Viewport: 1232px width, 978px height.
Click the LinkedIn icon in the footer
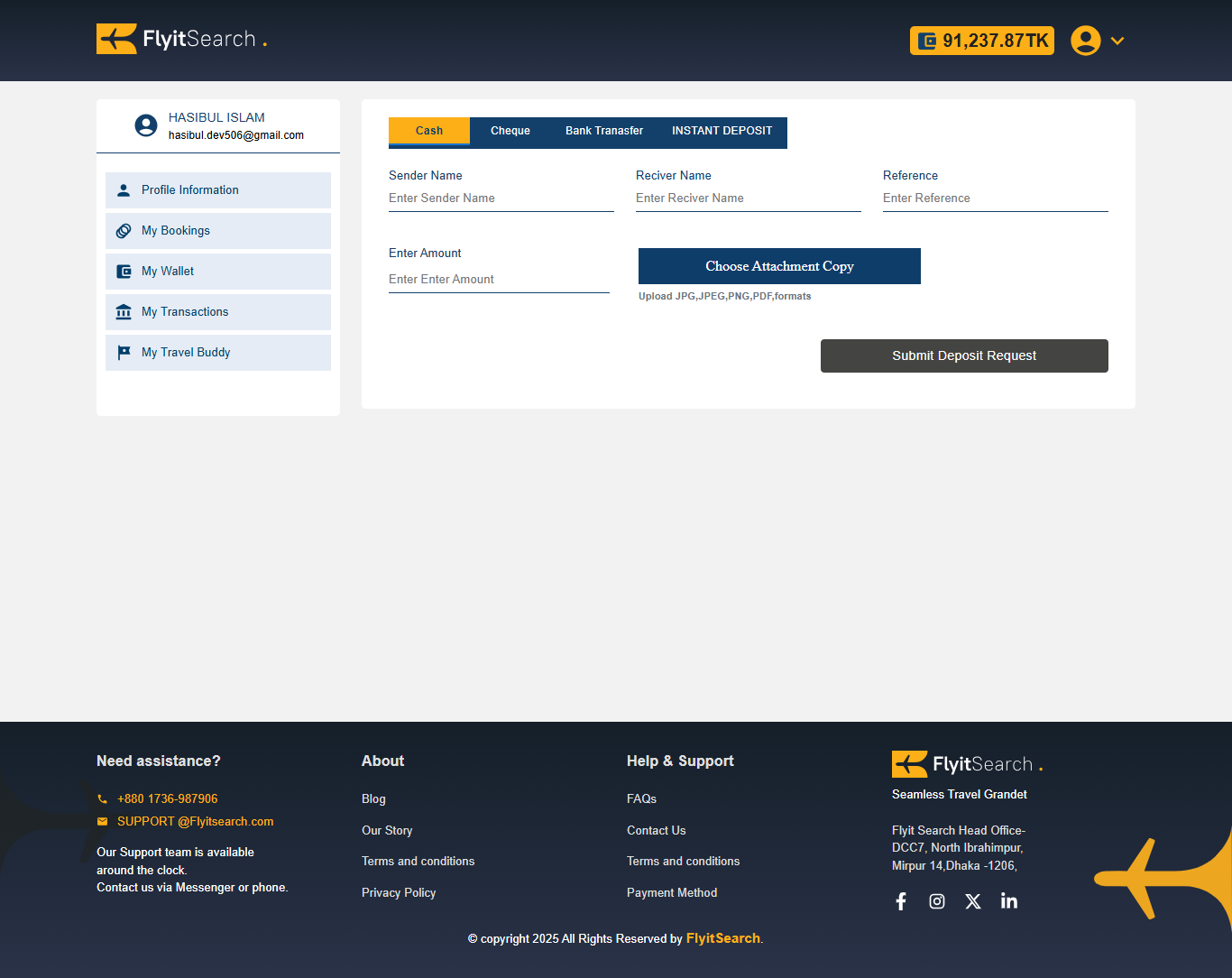1009,900
